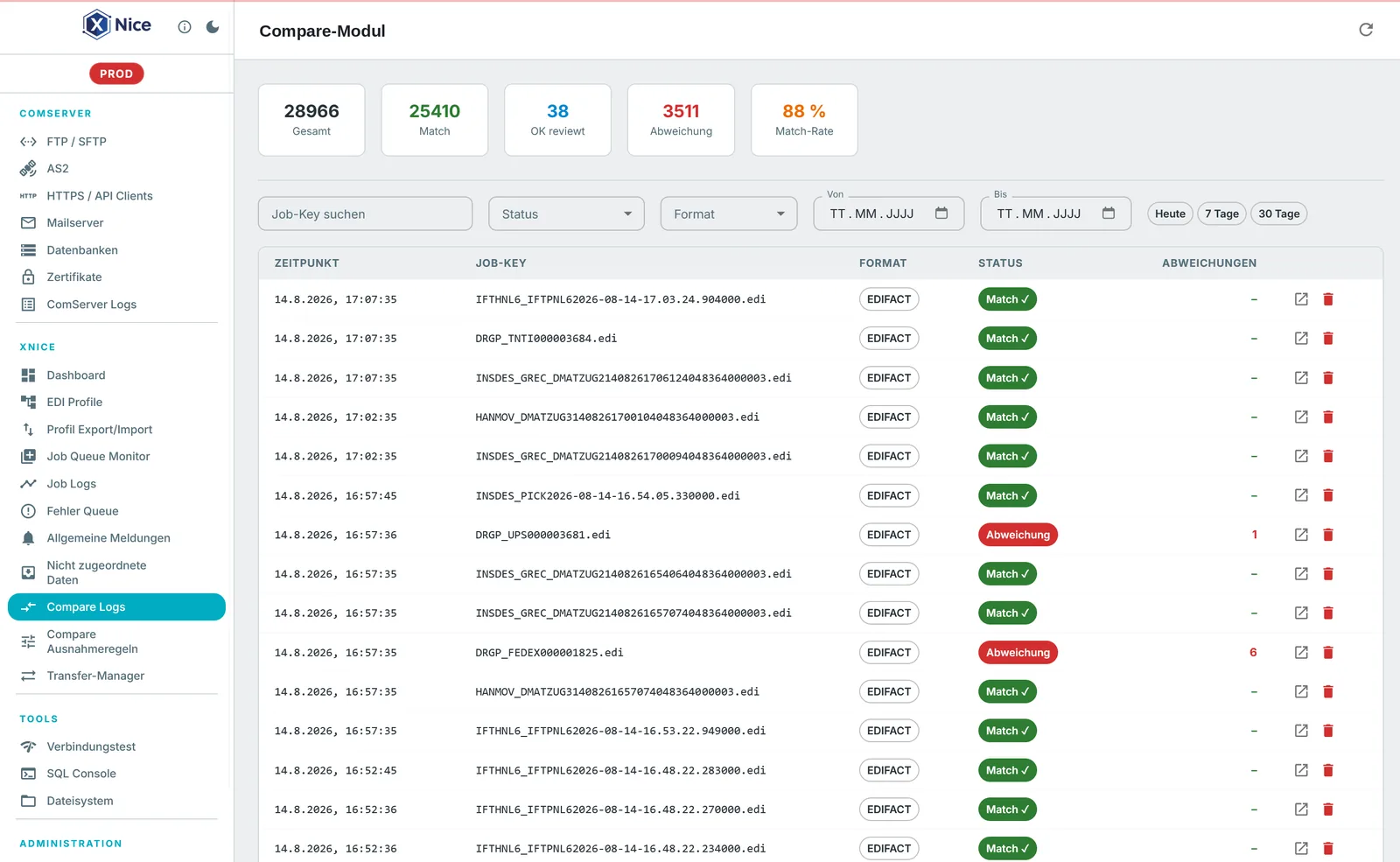
Task: Open Nicht zugeordnete Daten
Action: click(116, 572)
